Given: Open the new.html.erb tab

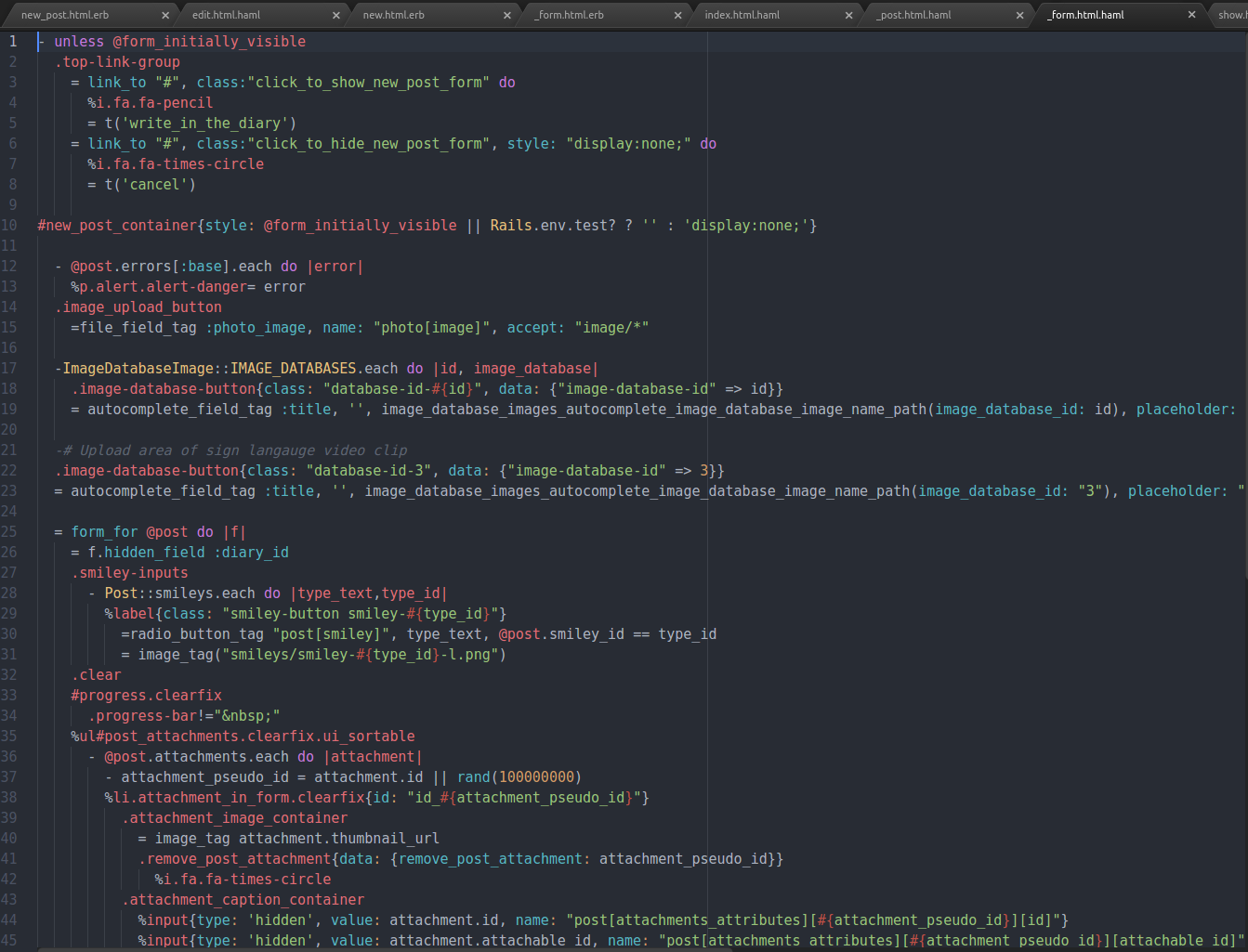Looking at the screenshot, I should pos(393,15).
